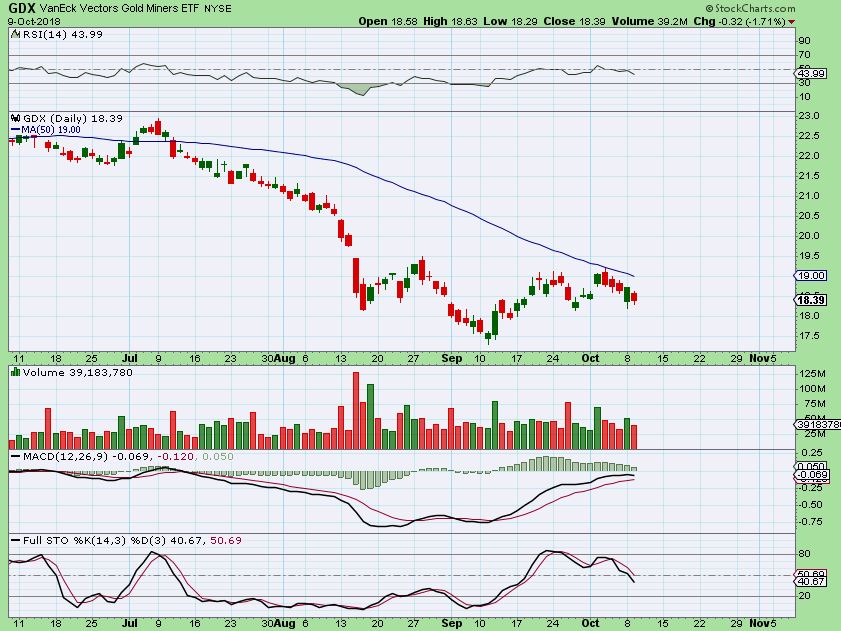Click the blue MA(50) legend line marker
Image resolution: width=841 pixels, height=631 pixels.
pos(16,130)
